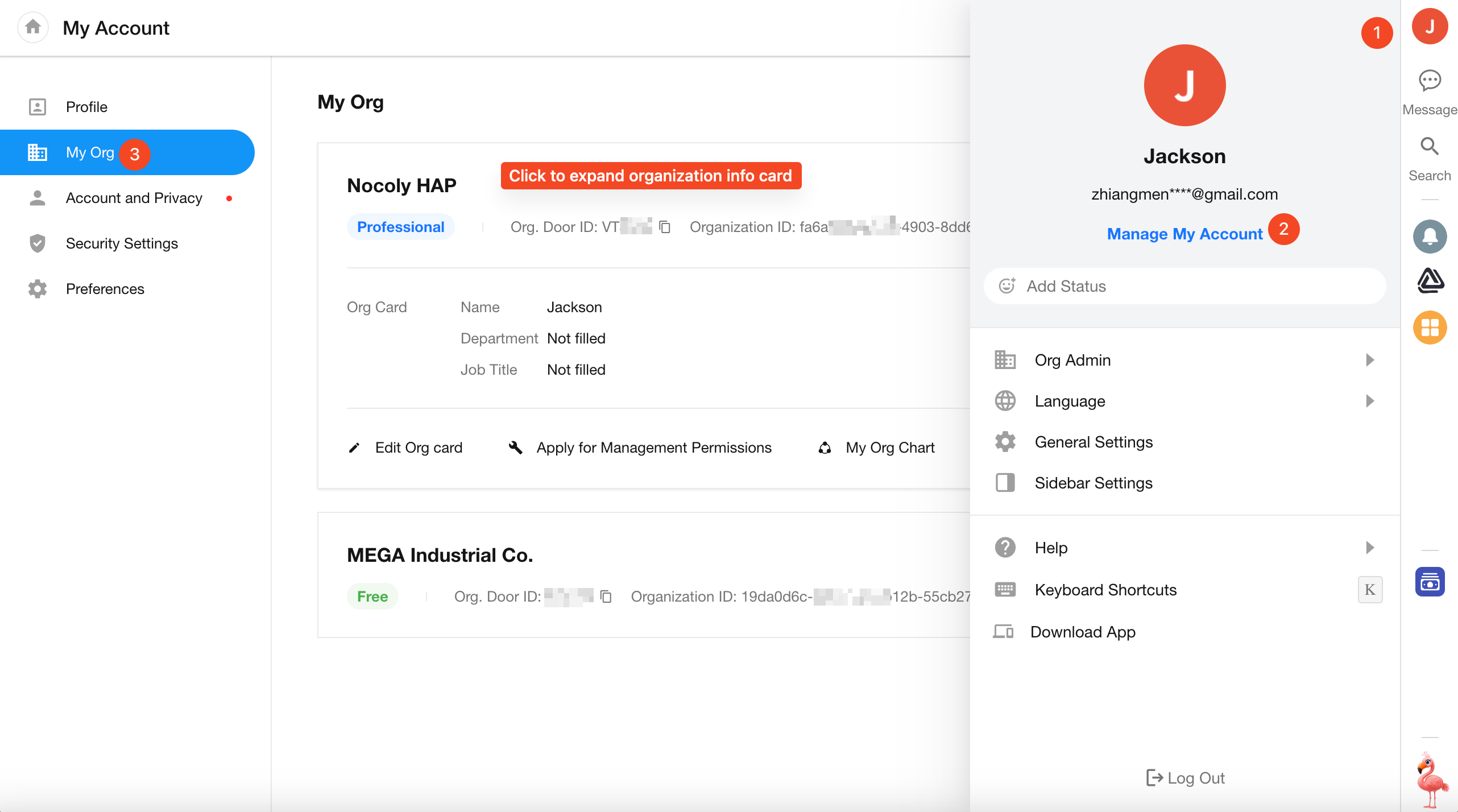
Task: Open the blue screenshot tool icon
Action: (x=1430, y=582)
